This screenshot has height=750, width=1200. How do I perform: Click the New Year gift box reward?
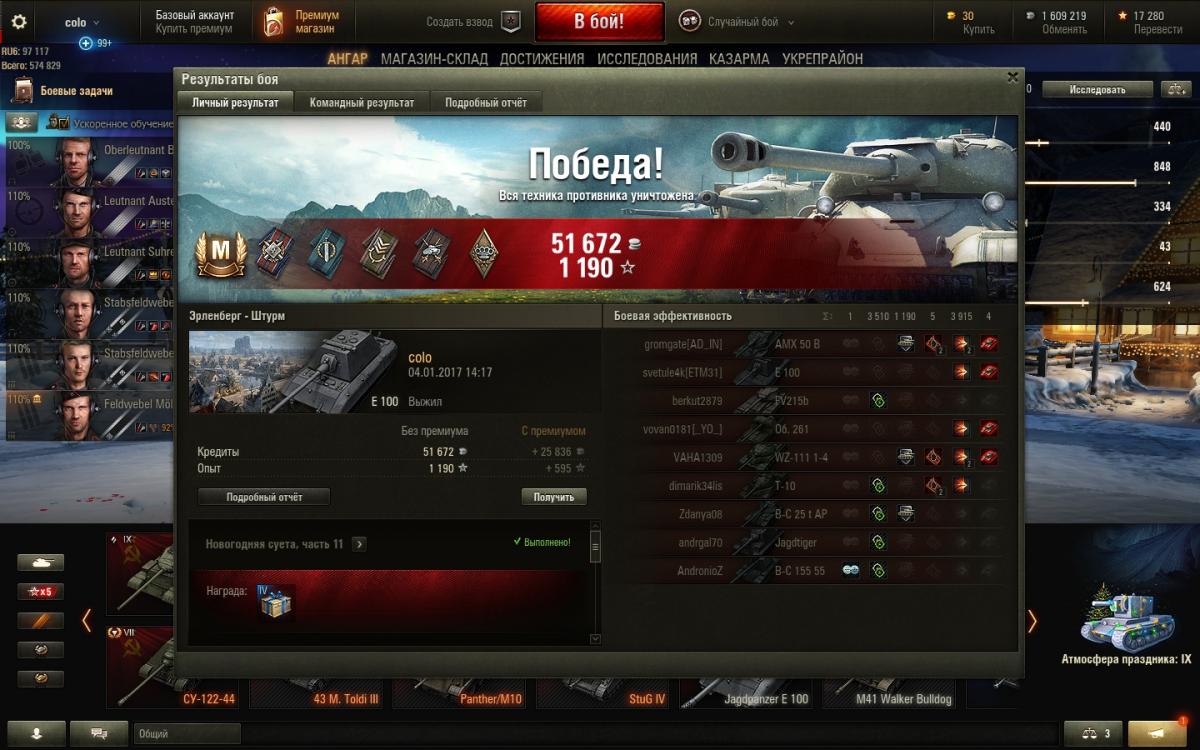pyautogui.click(x=275, y=601)
